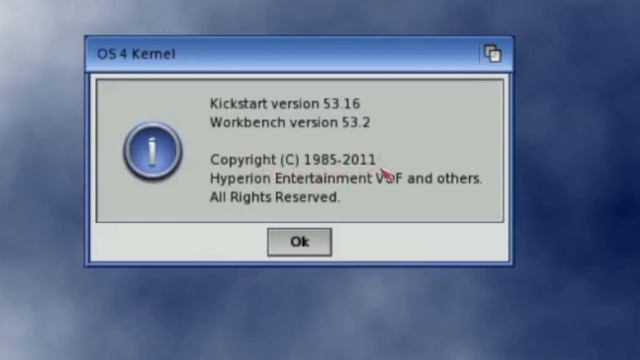This screenshot has width=640, height=360.
Task: Click the Copyright (C) 1985-2011 line
Action: coord(293,160)
